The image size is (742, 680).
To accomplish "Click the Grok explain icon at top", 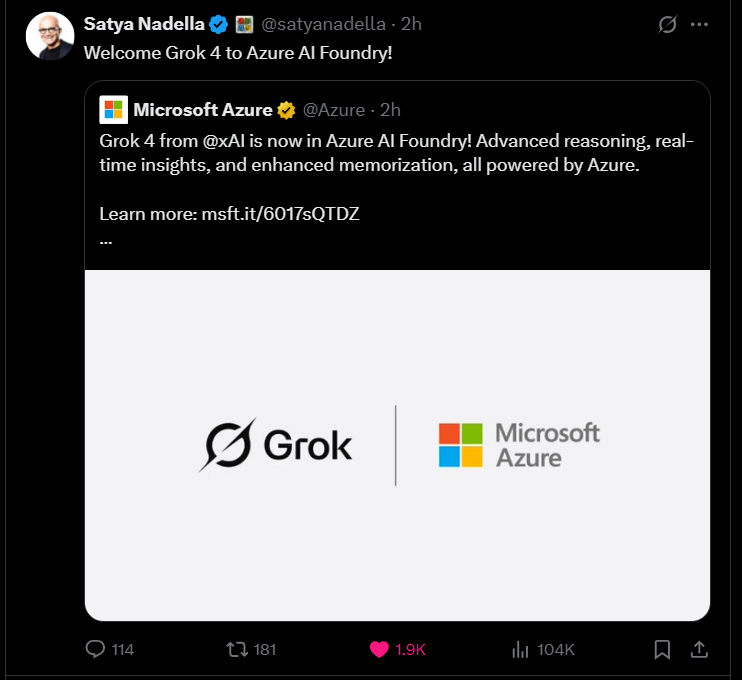I will point(667,24).
